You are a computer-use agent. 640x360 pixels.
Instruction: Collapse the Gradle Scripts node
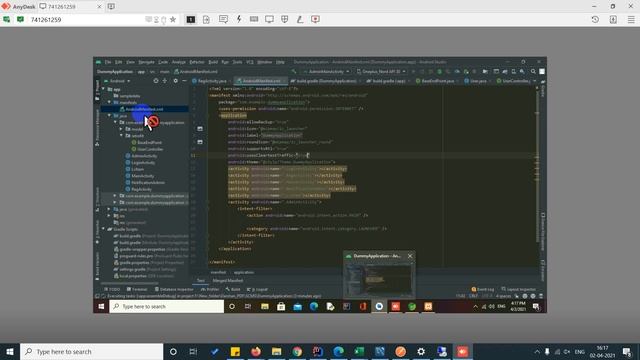coord(104,229)
